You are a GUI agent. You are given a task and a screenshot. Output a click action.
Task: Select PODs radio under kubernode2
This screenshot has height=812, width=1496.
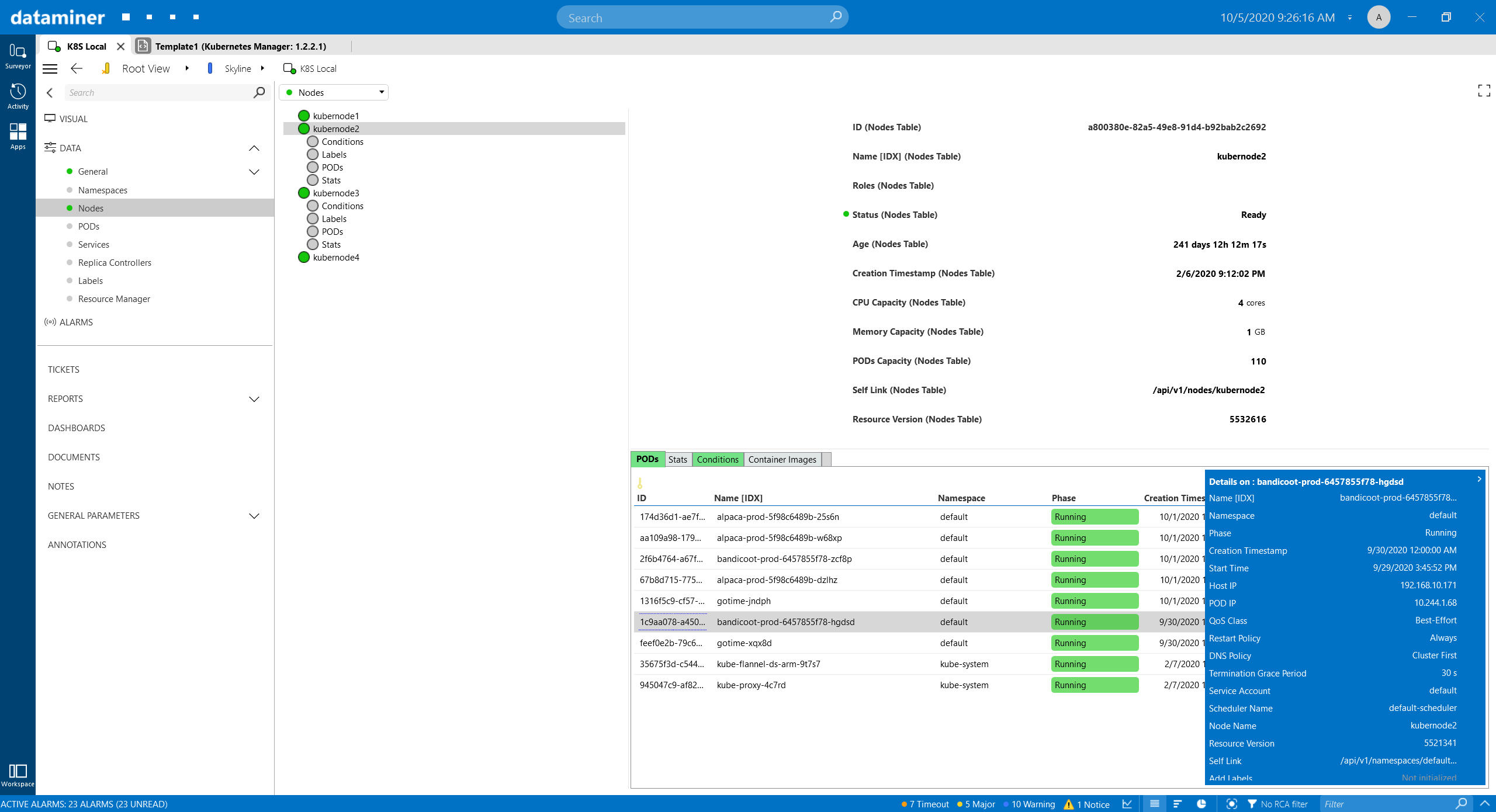(313, 168)
